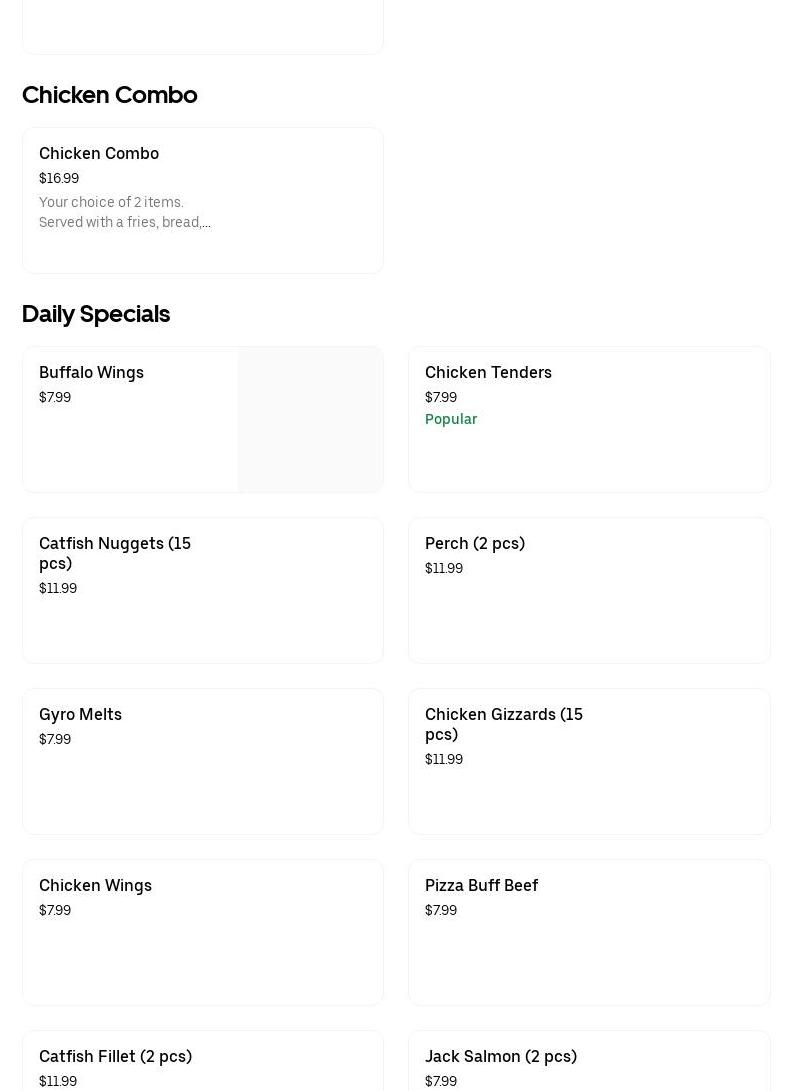Click the Daily Specials section heading
Image resolution: width=804 pixels, height=1091 pixels.
click(96, 314)
